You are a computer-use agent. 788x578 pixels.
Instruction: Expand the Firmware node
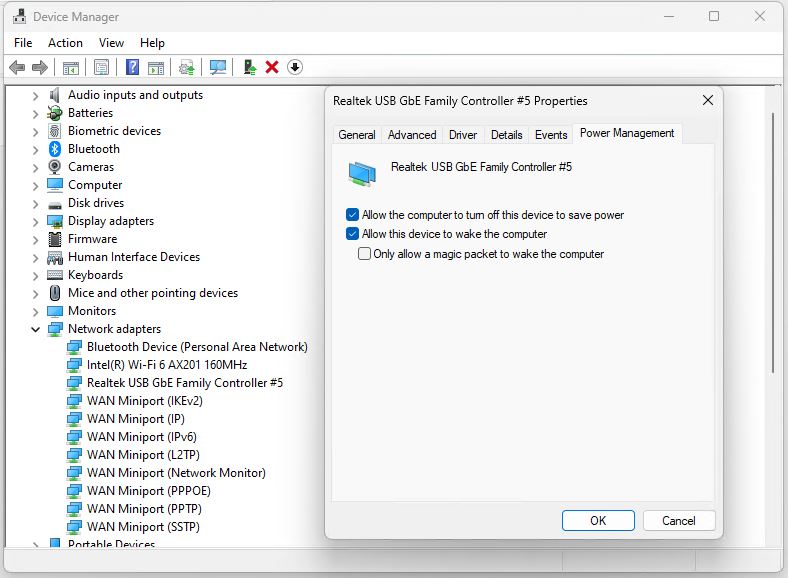click(35, 240)
